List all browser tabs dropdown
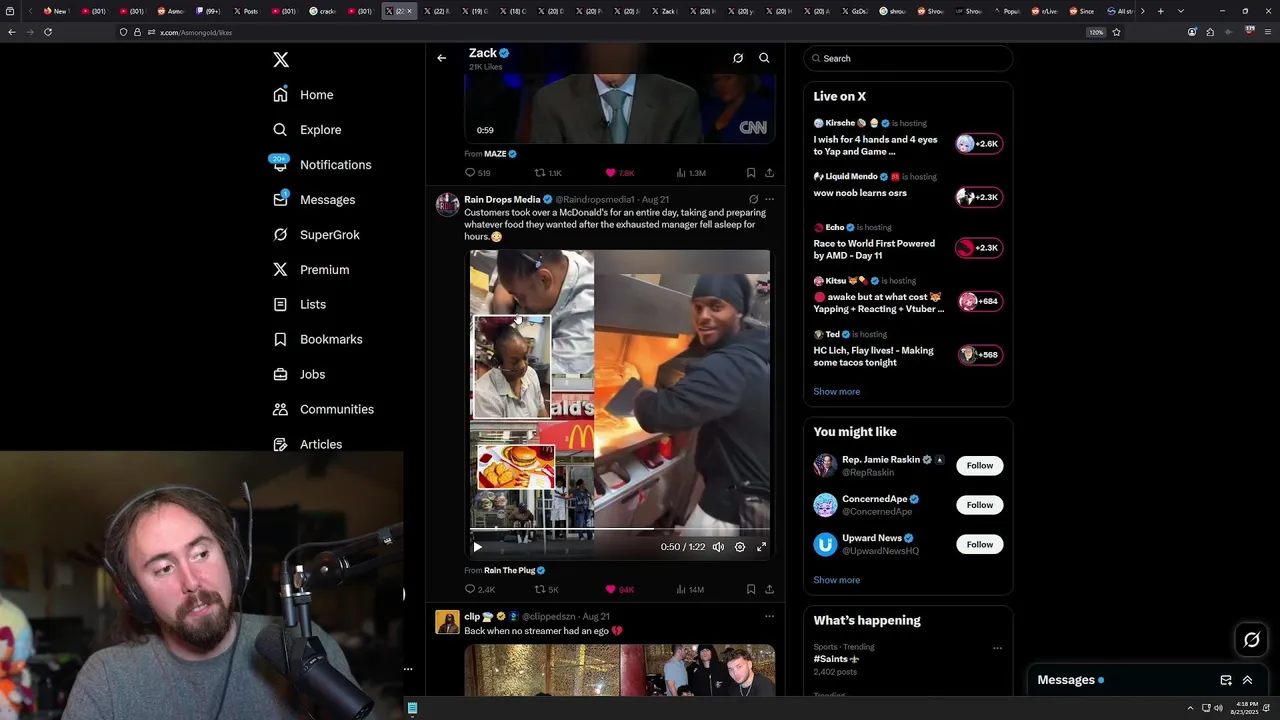1280x720 pixels. 1181,11
